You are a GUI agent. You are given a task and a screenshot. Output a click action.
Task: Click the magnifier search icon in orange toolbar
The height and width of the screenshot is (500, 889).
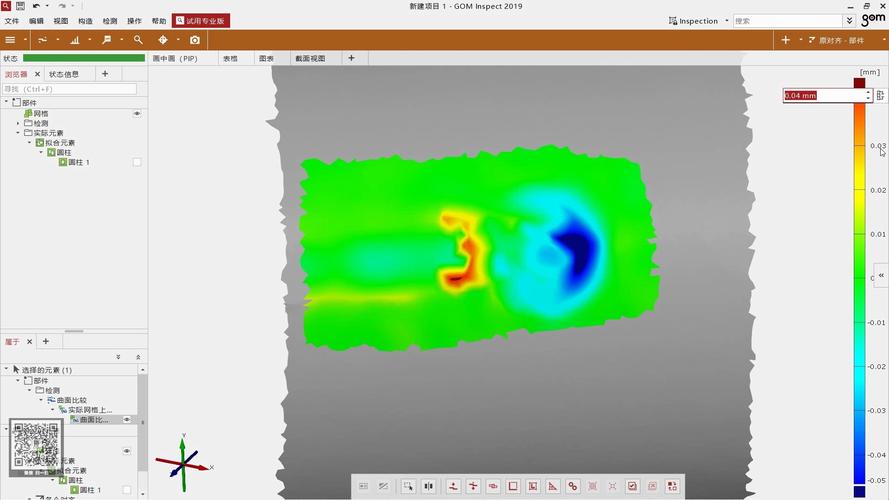tap(138, 40)
